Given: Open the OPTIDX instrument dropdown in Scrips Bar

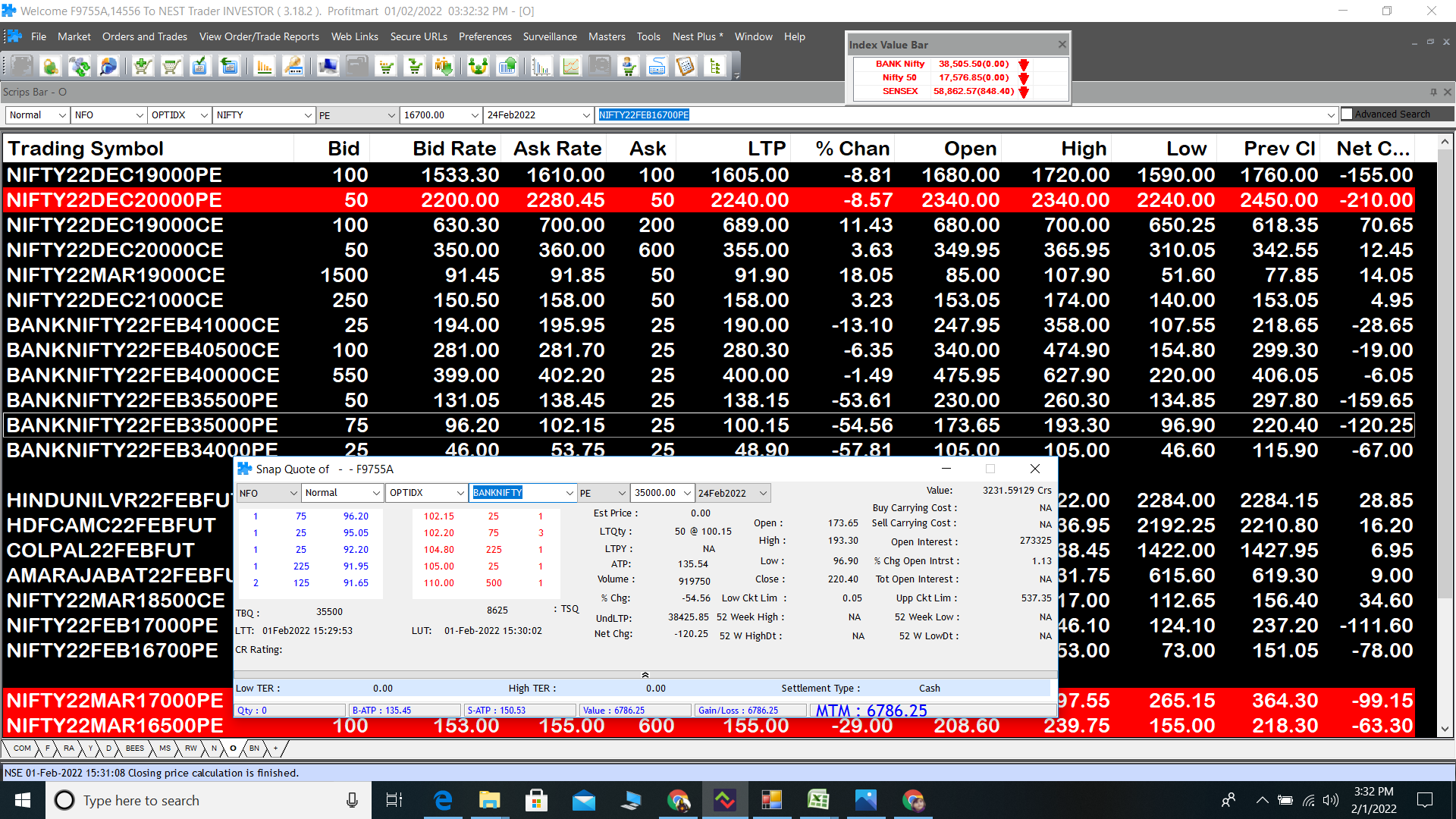Looking at the screenshot, I should [204, 115].
